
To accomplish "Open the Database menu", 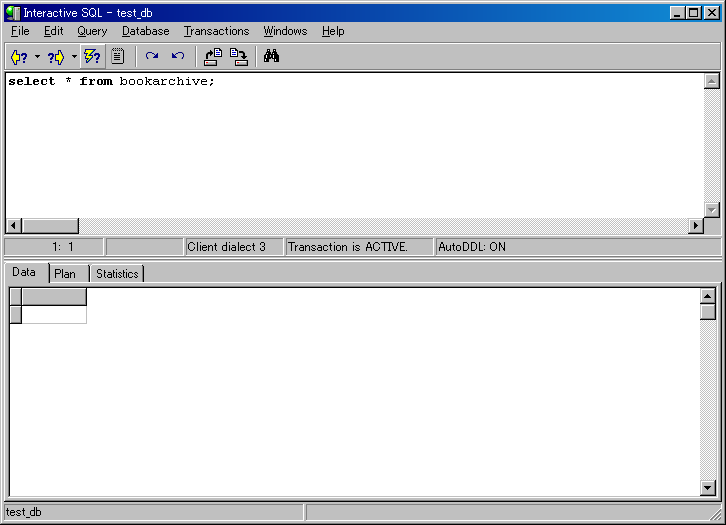I will [x=145, y=31].
